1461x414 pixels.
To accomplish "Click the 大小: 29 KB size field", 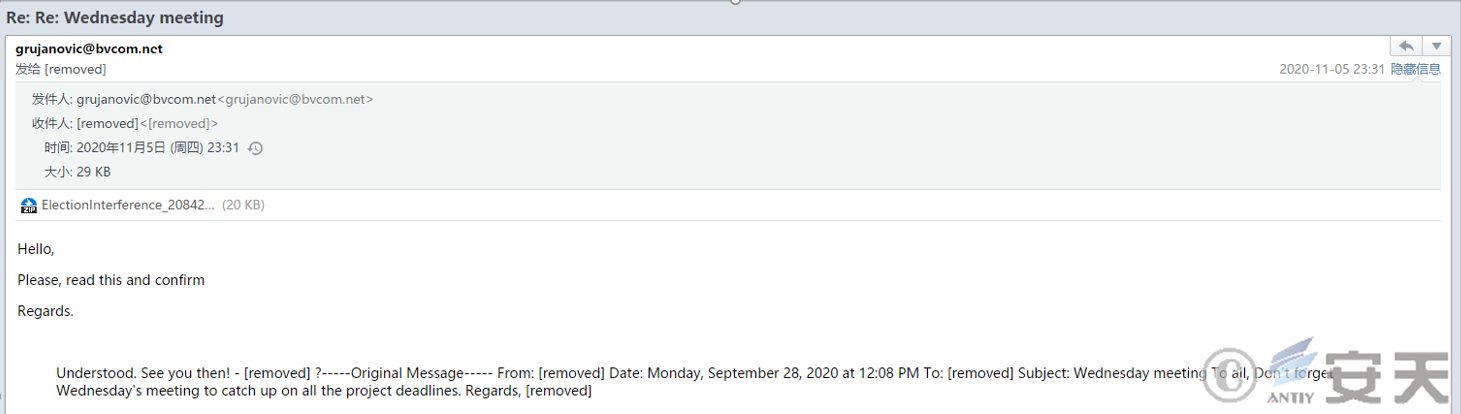I will pos(77,172).
